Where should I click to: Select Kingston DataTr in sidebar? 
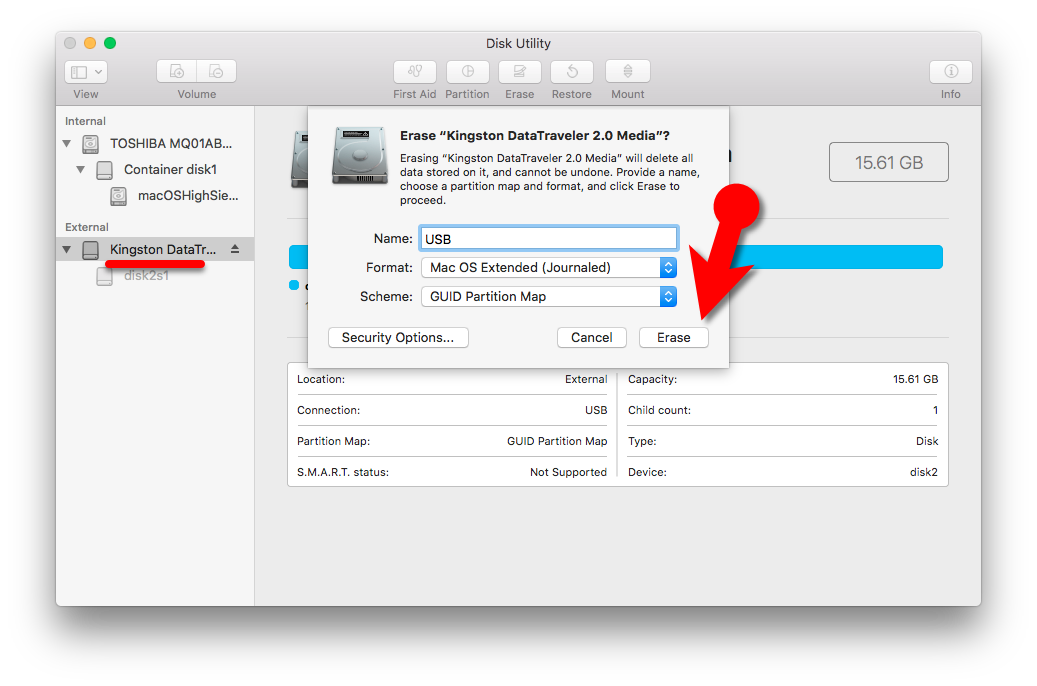coord(163,249)
